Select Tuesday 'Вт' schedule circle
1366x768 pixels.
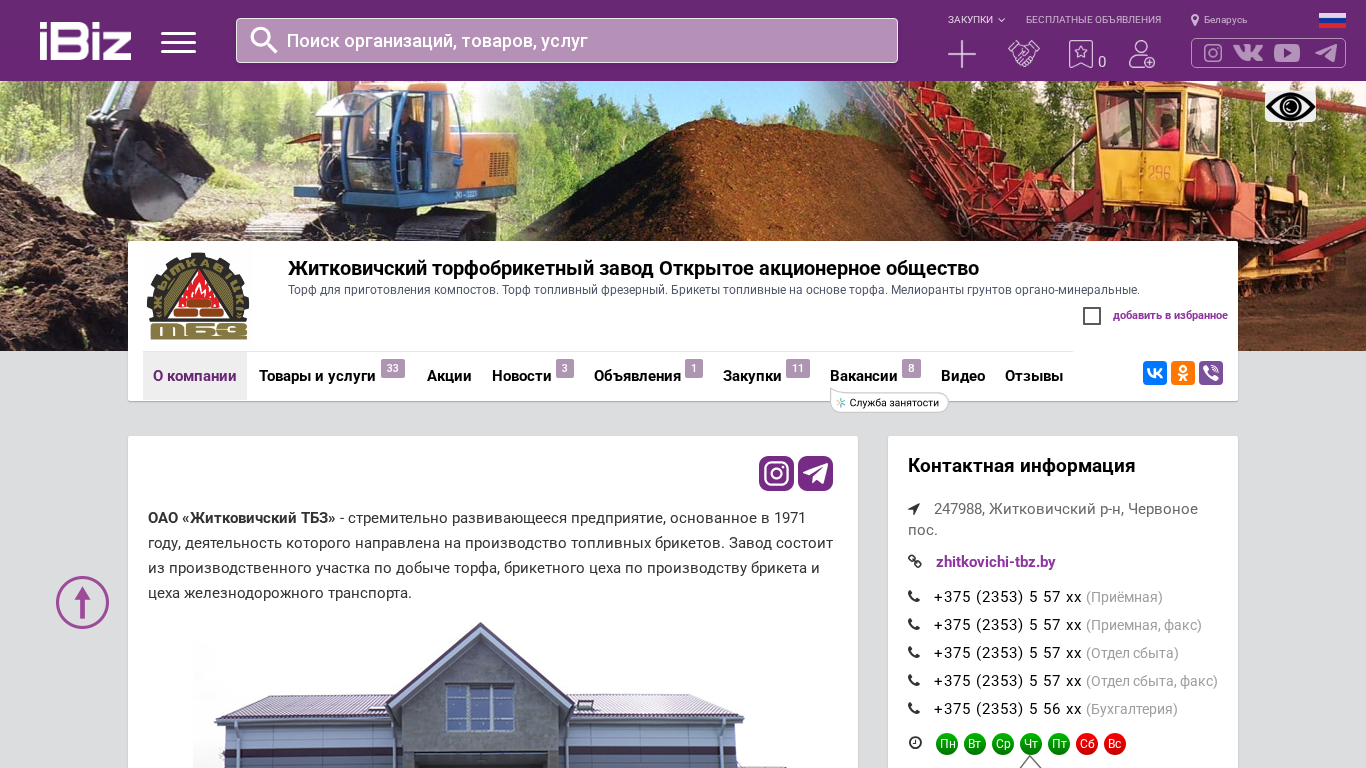pos(975,744)
